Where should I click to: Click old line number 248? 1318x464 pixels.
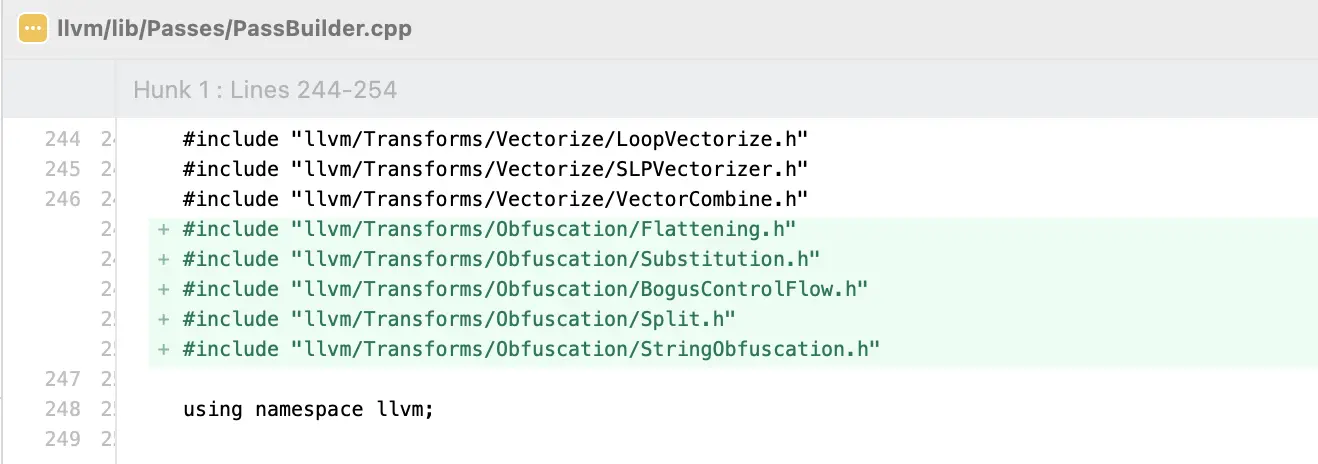point(63,409)
